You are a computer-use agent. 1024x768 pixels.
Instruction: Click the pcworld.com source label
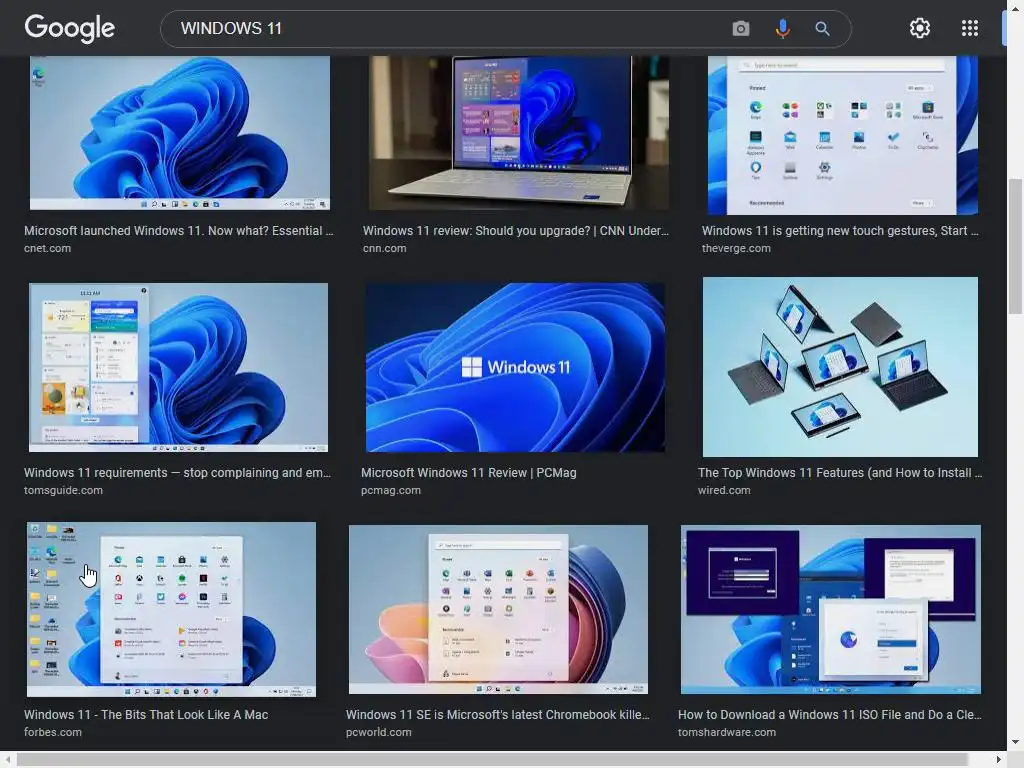point(379,733)
